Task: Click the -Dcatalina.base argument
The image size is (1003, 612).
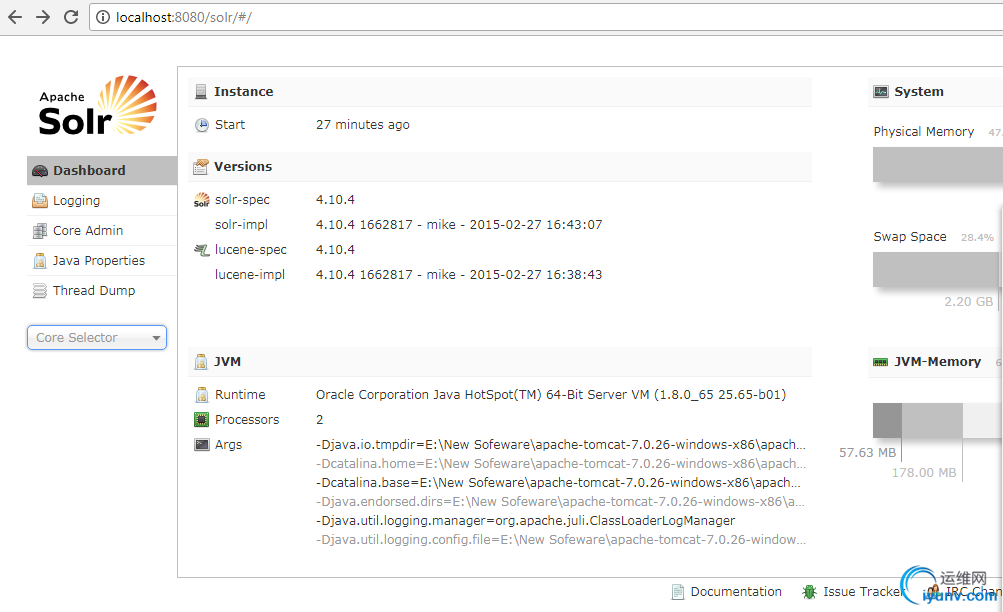Action: (558, 483)
